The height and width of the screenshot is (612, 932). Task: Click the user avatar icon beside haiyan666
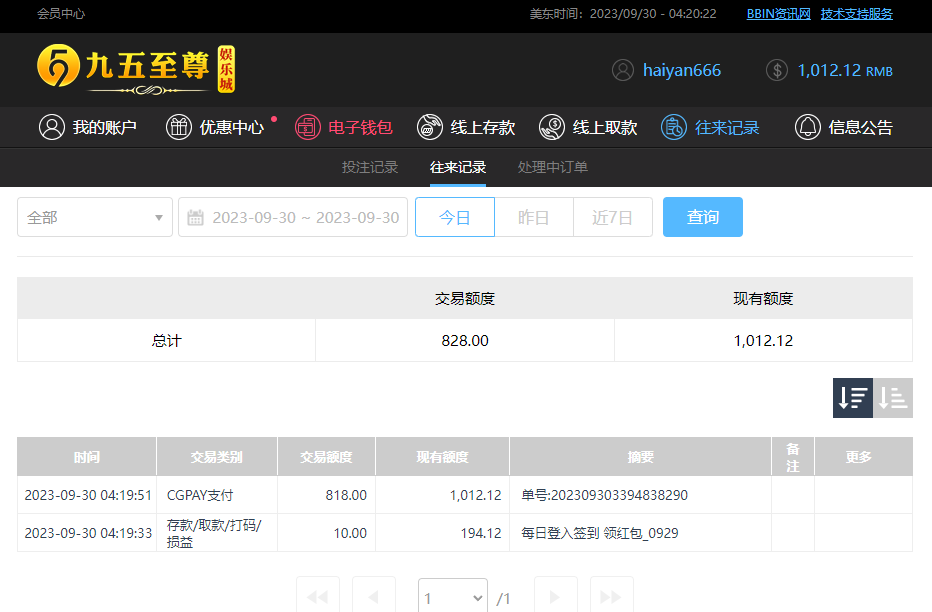pyautogui.click(x=623, y=70)
